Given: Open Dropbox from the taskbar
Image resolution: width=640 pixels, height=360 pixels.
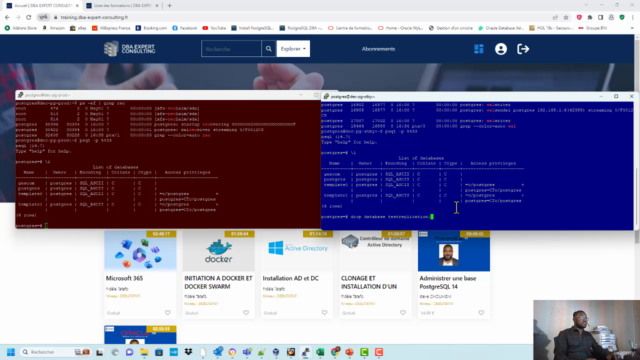Looking at the screenshot, I should 188,352.
